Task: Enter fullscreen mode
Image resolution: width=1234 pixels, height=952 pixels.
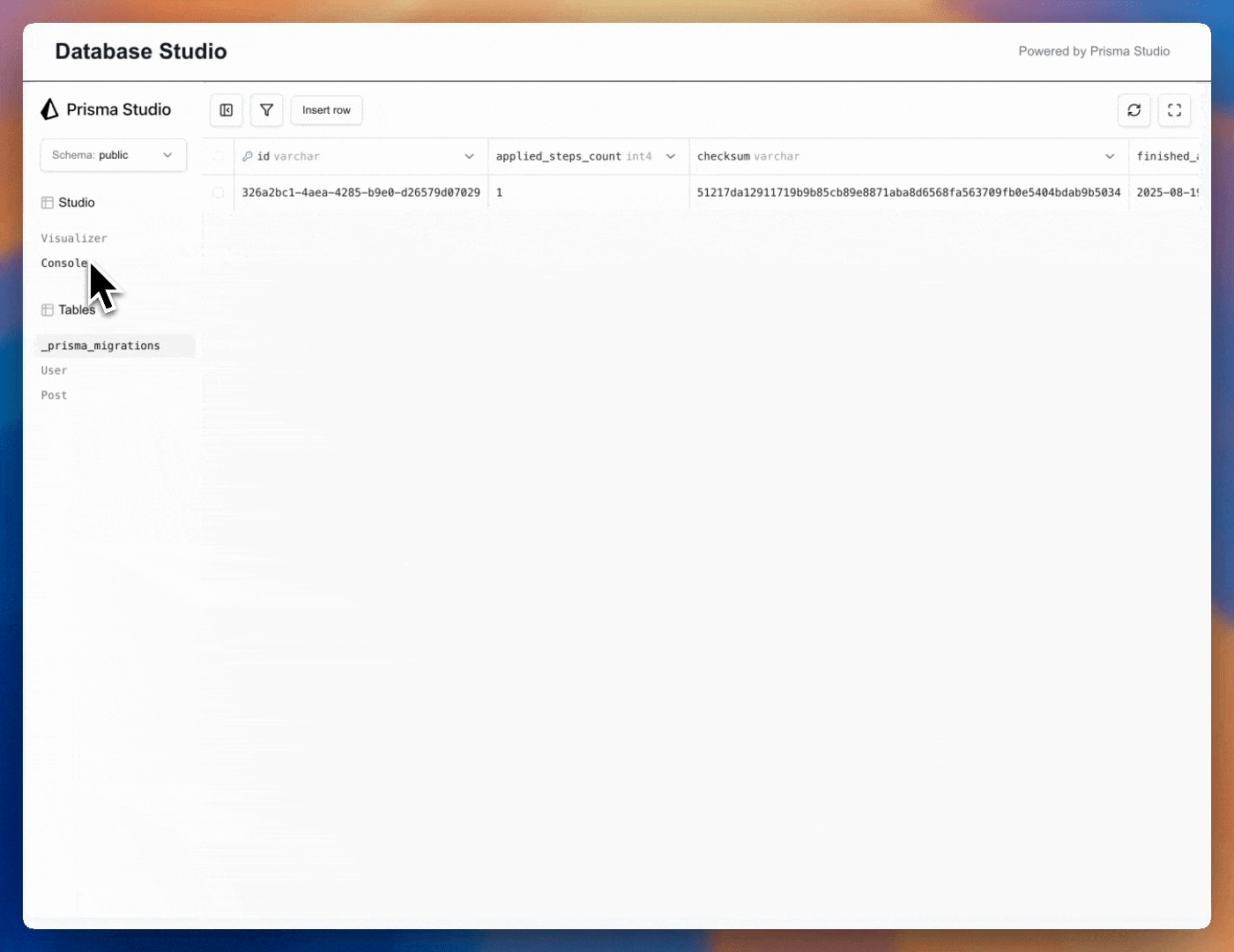Action: 1175,110
